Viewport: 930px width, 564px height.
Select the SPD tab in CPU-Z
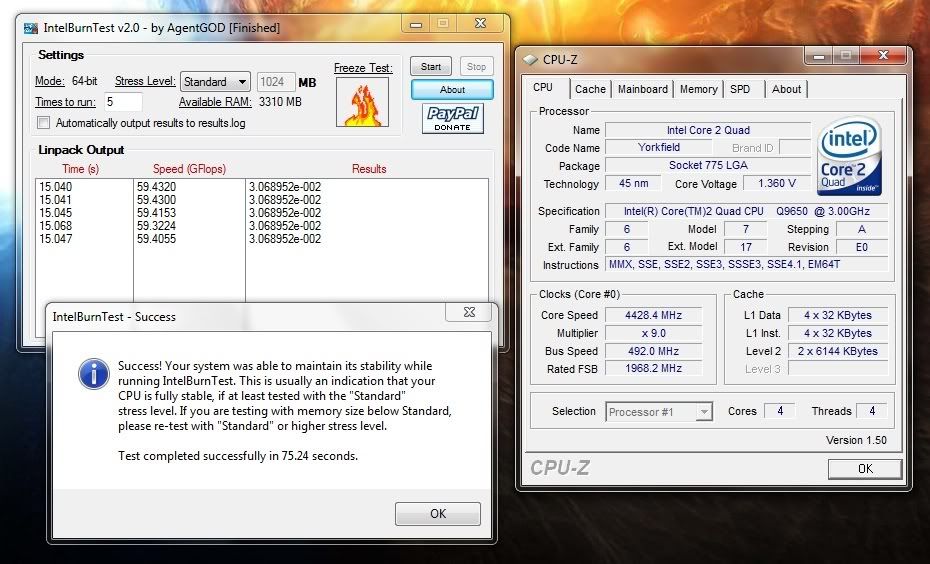tap(740, 89)
